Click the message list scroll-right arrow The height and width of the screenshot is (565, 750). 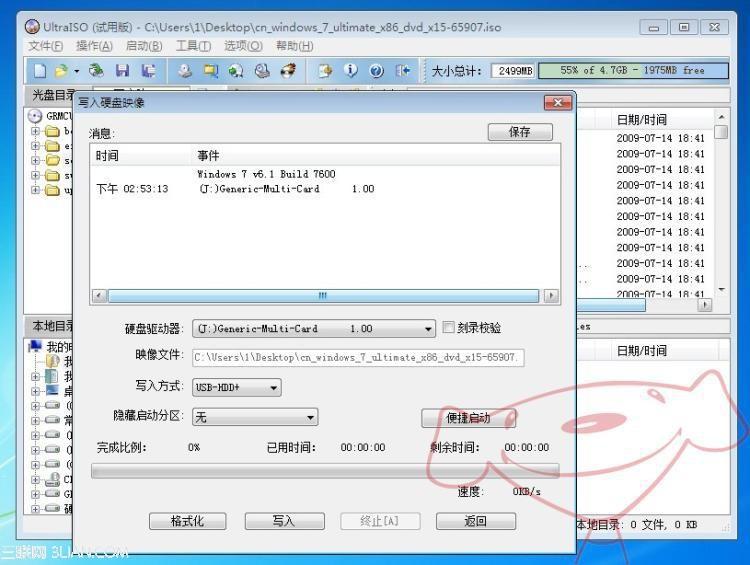click(x=551, y=296)
